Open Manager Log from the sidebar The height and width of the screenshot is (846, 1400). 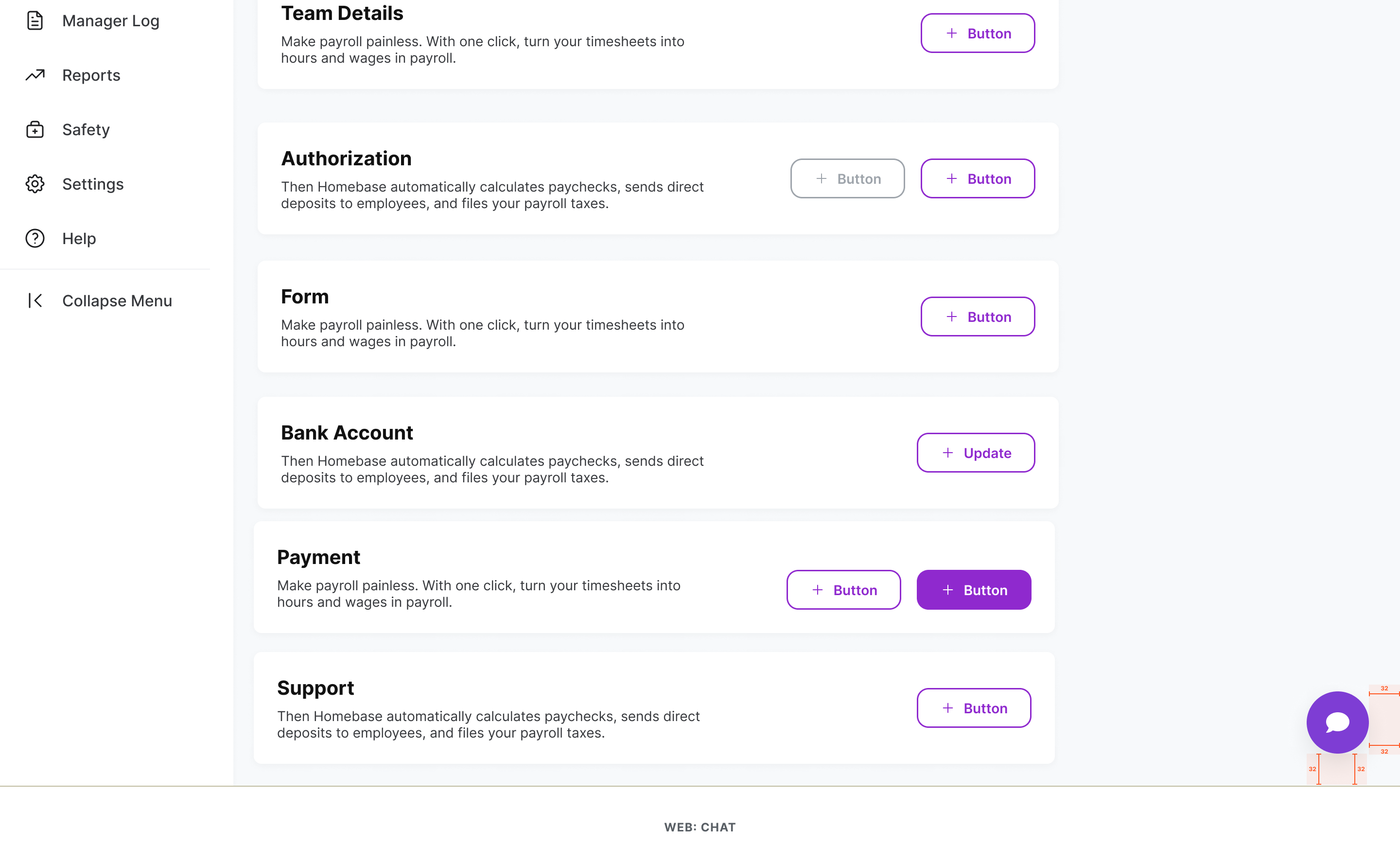(111, 21)
